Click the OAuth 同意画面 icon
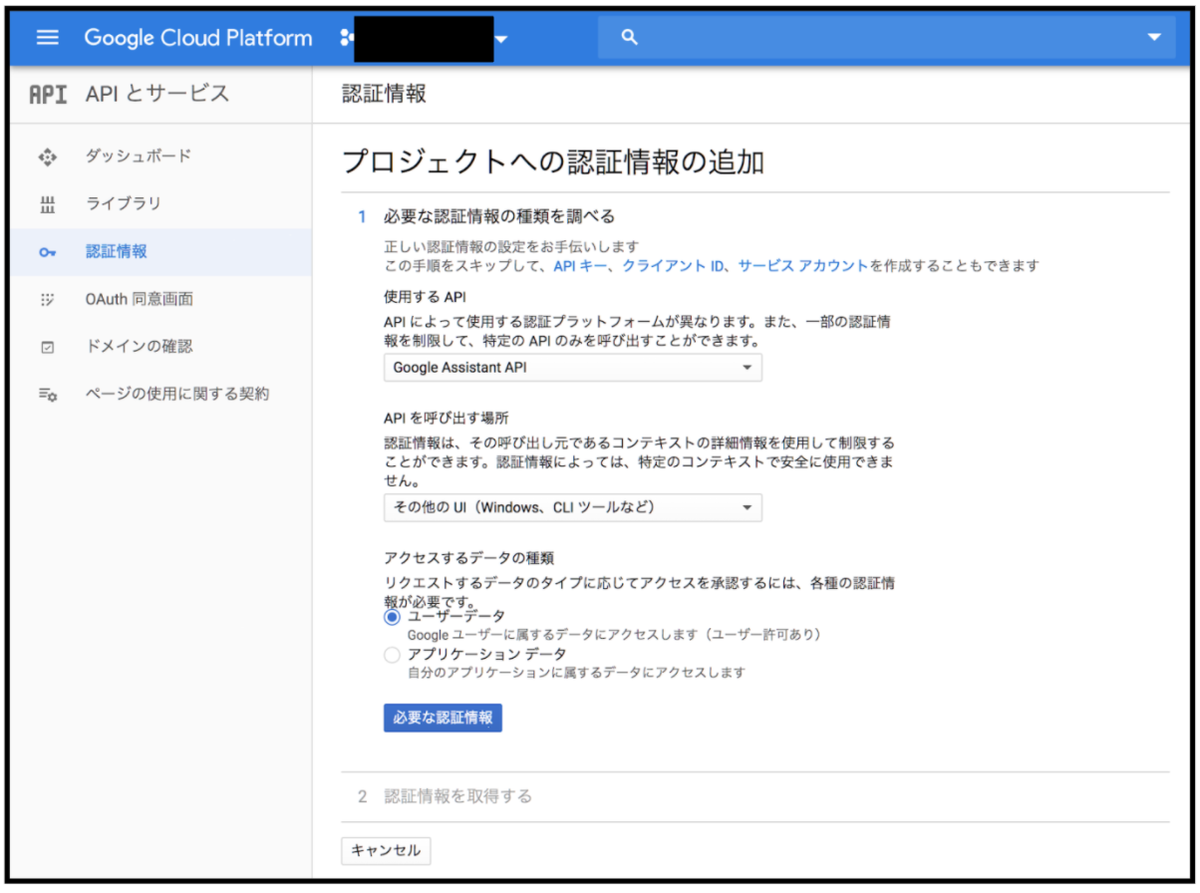 [x=47, y=300]
